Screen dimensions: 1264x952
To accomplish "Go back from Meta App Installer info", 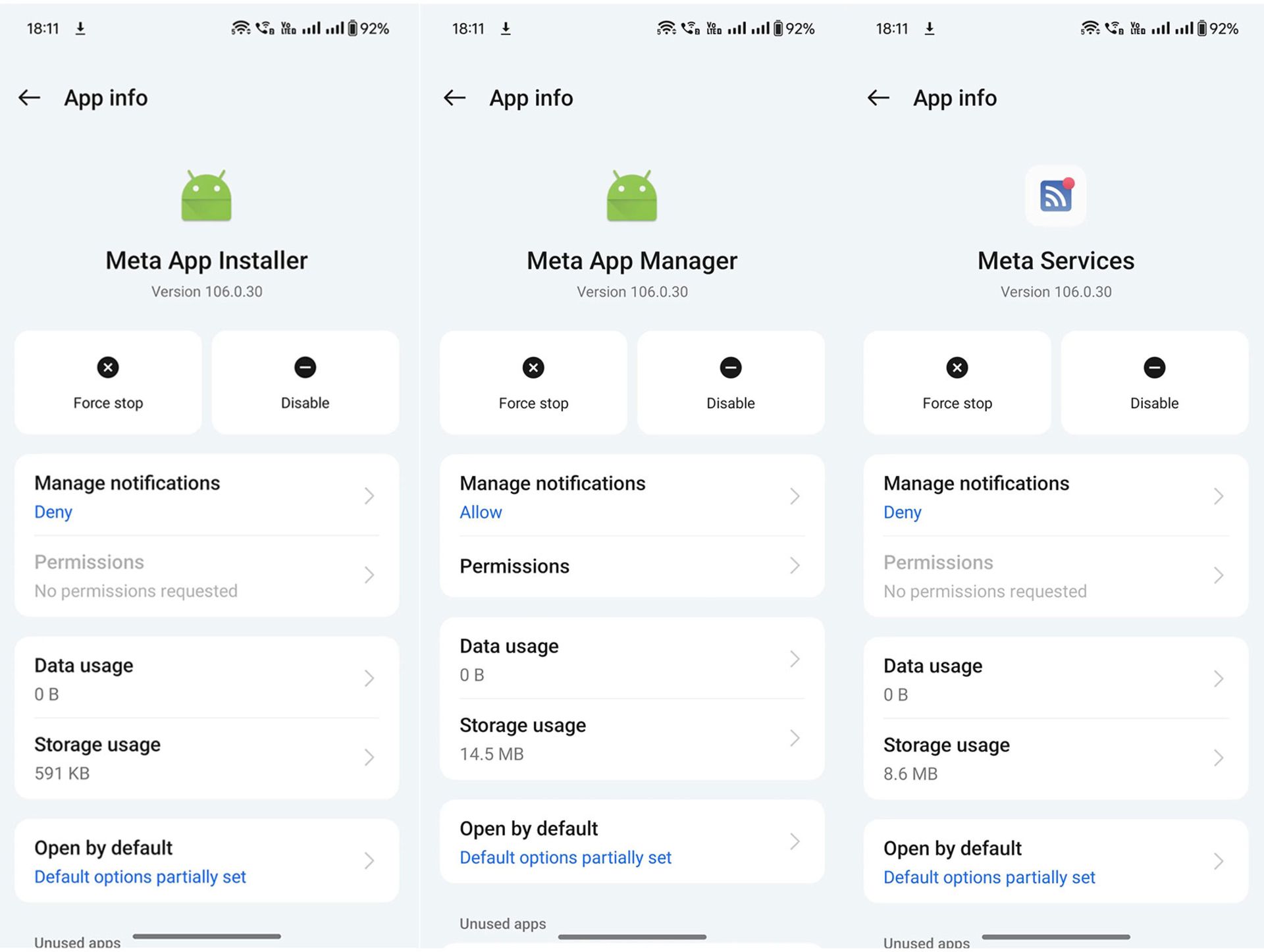I will (30, 98).
